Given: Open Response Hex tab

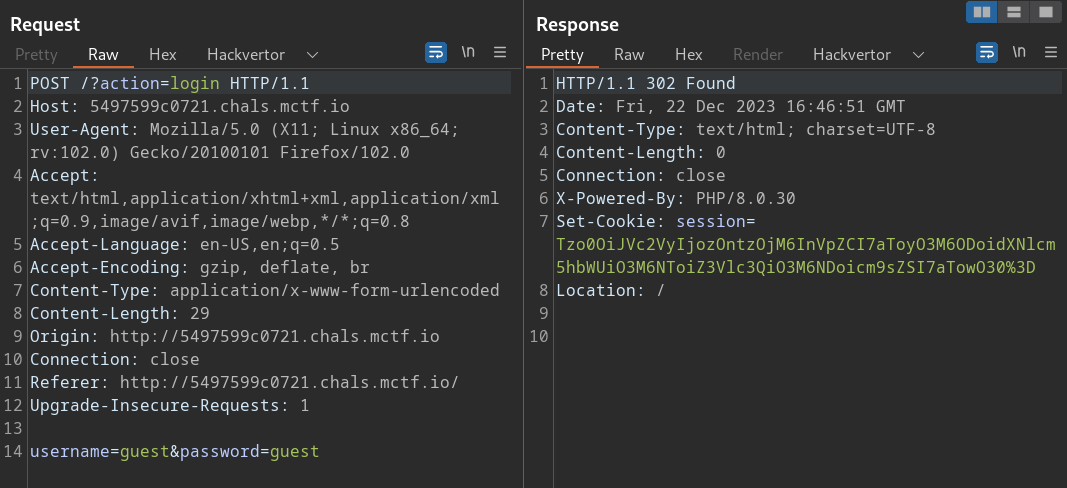Looking at the screenshot, I should [688, 54].
